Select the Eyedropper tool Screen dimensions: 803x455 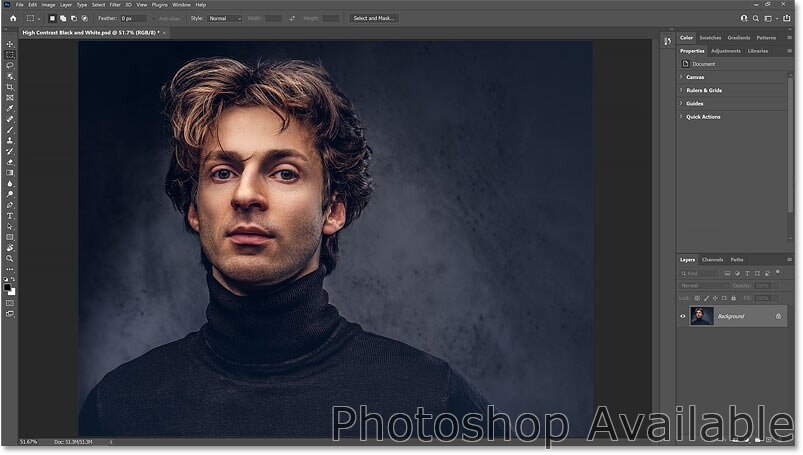click(10, 108)
